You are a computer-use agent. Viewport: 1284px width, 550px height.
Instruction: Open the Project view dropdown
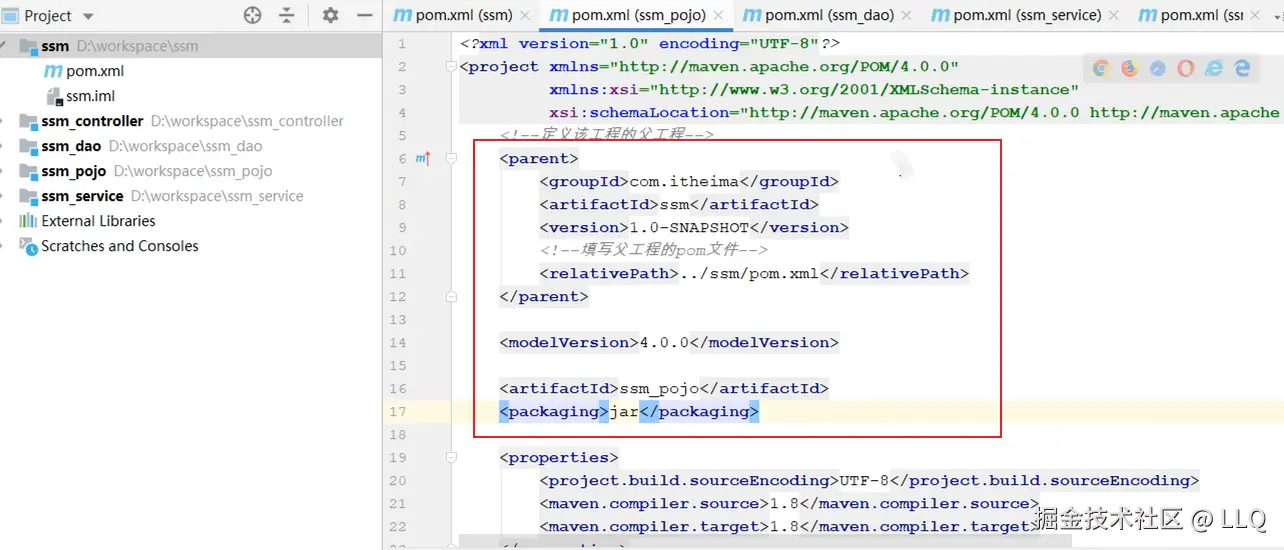(x=87, y=16)
